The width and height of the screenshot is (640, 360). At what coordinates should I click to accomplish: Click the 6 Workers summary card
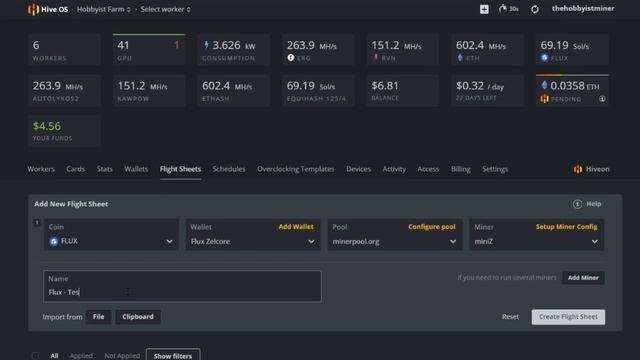click(64, 50)
